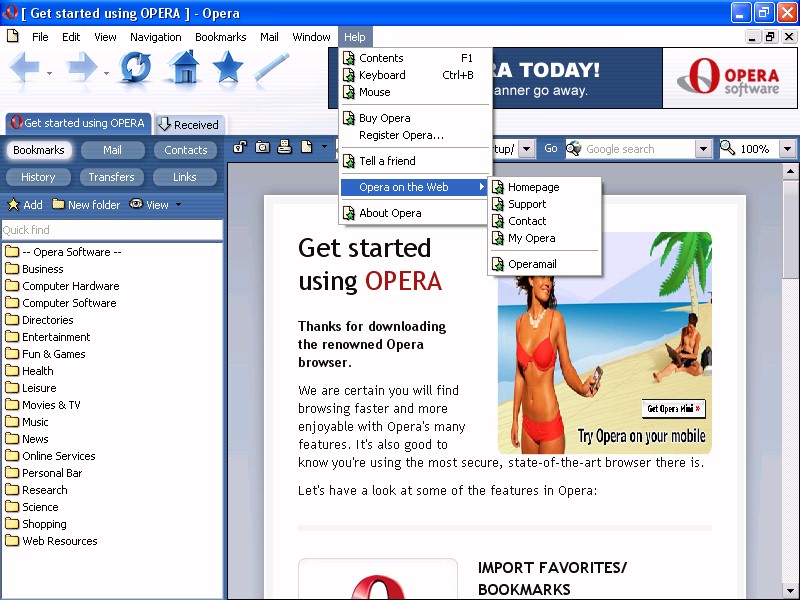Open the zoom percentage dropdown
This screenshot has height=600, width=800.
(x=787, y=149)
